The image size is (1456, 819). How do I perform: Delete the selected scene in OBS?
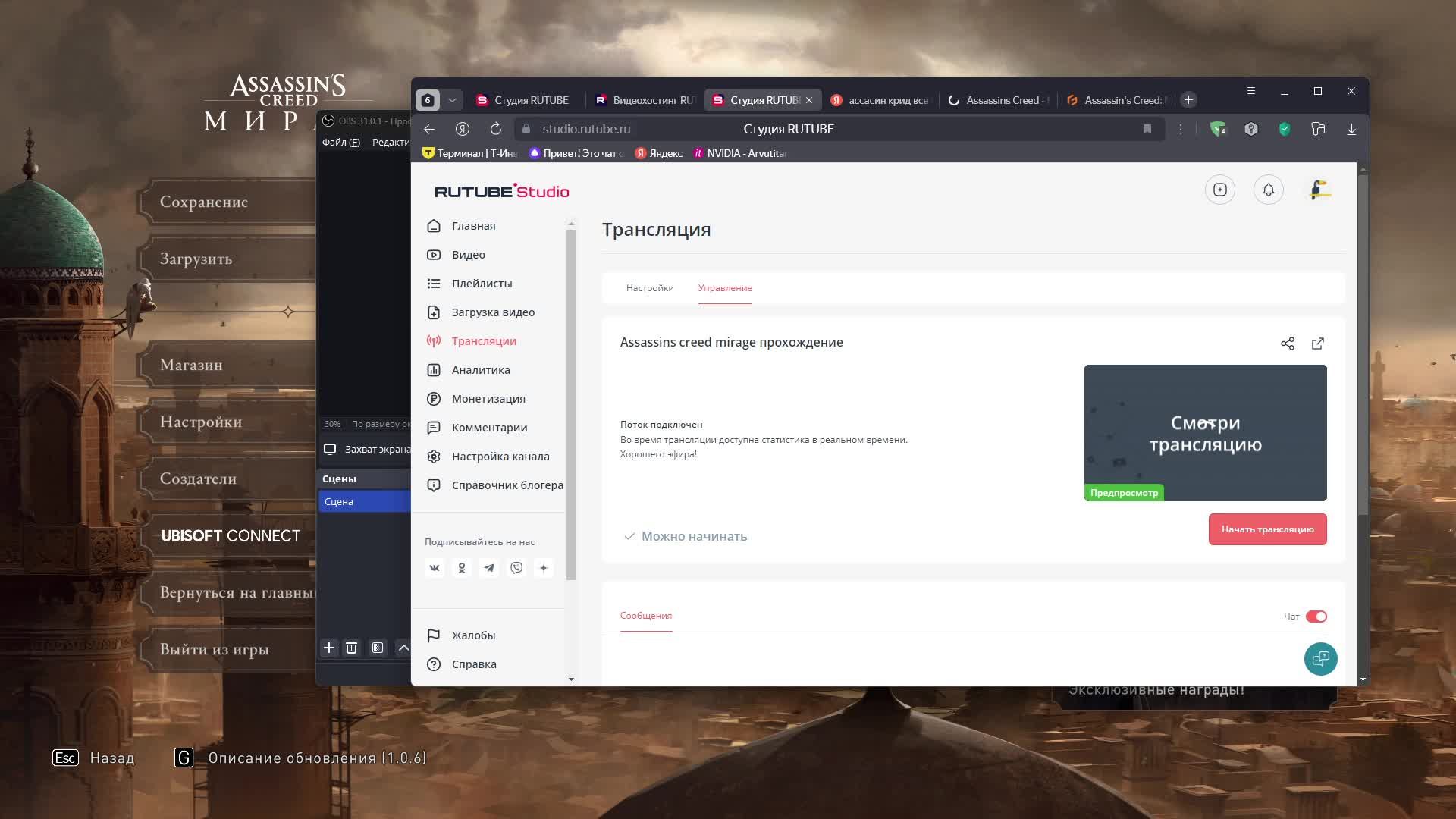tap(351, 648)
